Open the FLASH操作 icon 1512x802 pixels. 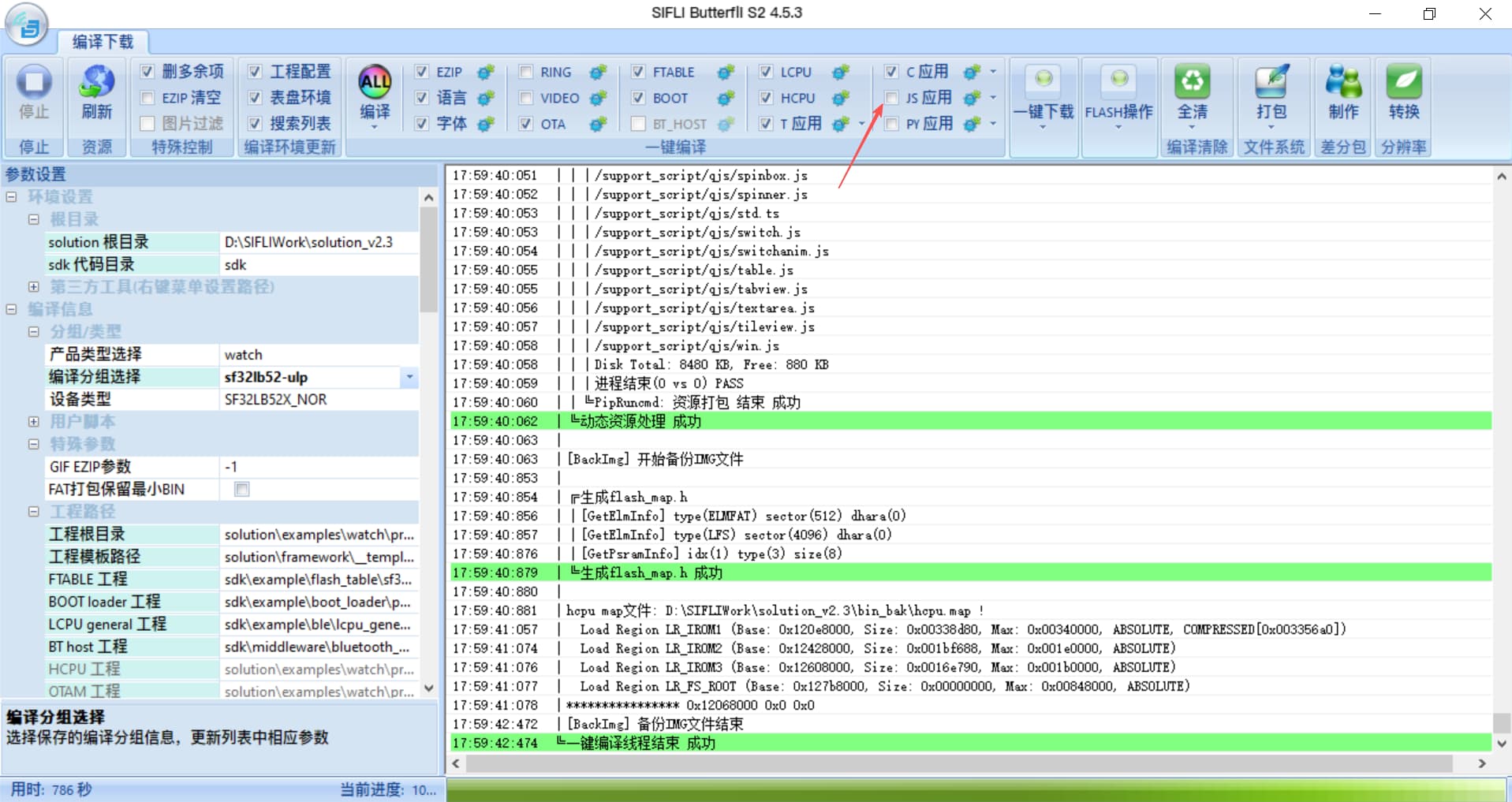click(1118, 80)
